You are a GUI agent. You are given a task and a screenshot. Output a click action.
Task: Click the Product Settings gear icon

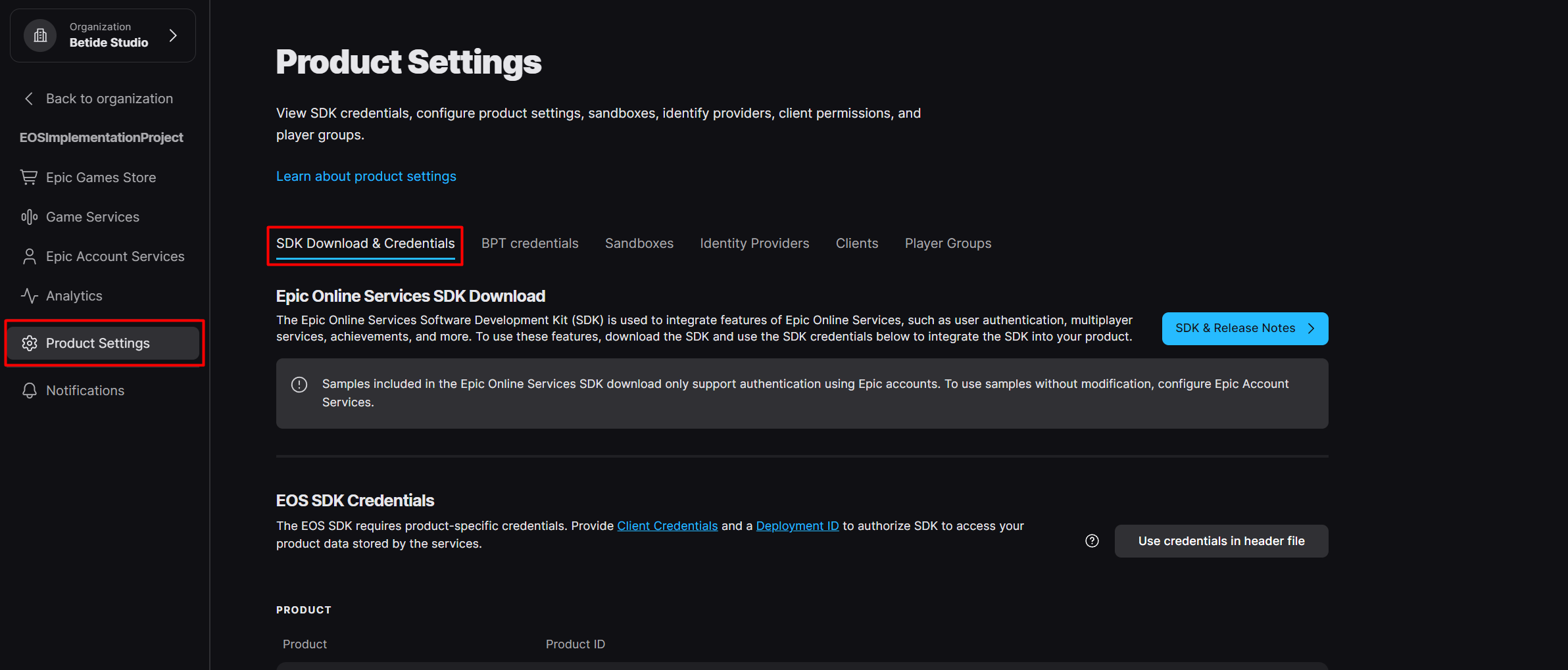tap(29, 343)
